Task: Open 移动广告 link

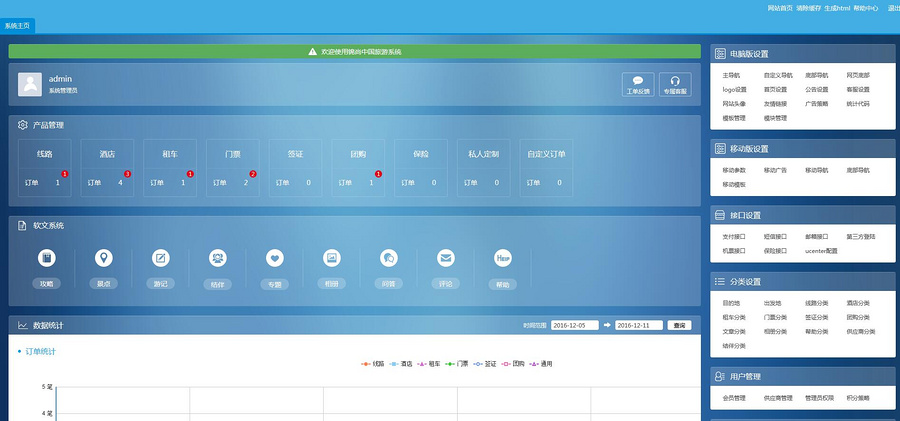Action: (775, 171)
